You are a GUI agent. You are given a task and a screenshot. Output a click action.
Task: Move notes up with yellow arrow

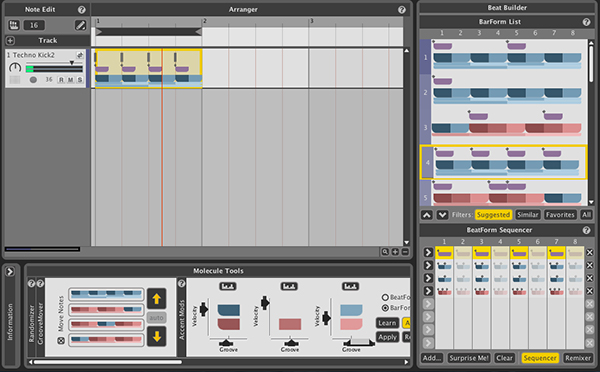[x=157, y=299]
